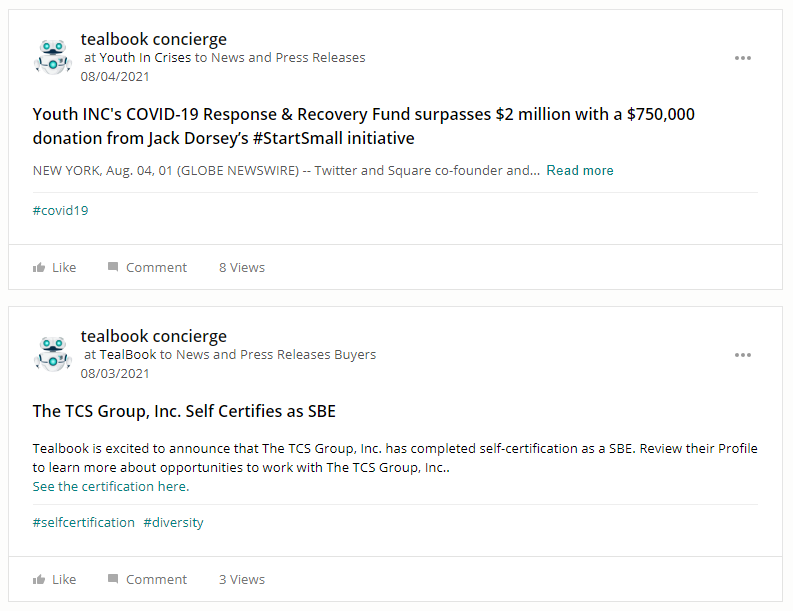Screen dimensions: 793x611
Task: Open the #covid19 hashtag
Action: tap(60, 210)
